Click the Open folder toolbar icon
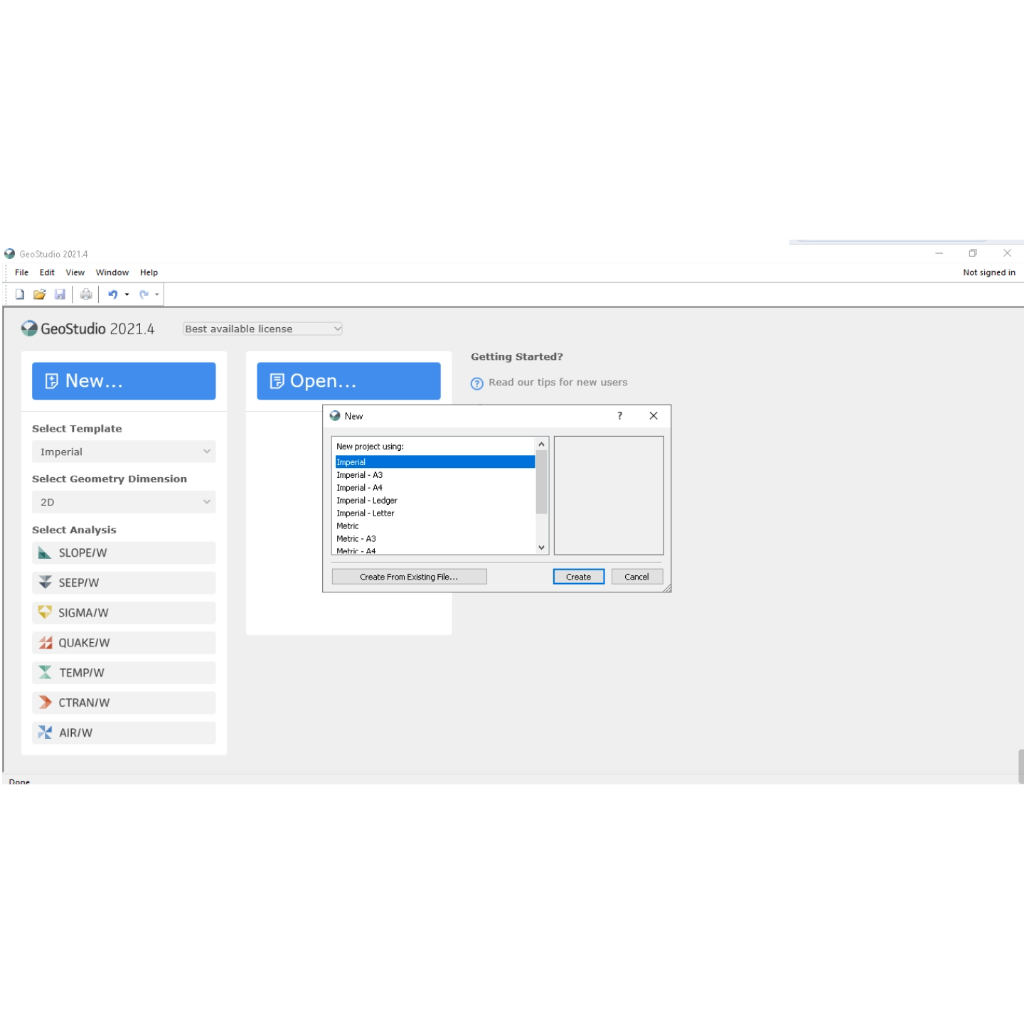 point(40,294)
